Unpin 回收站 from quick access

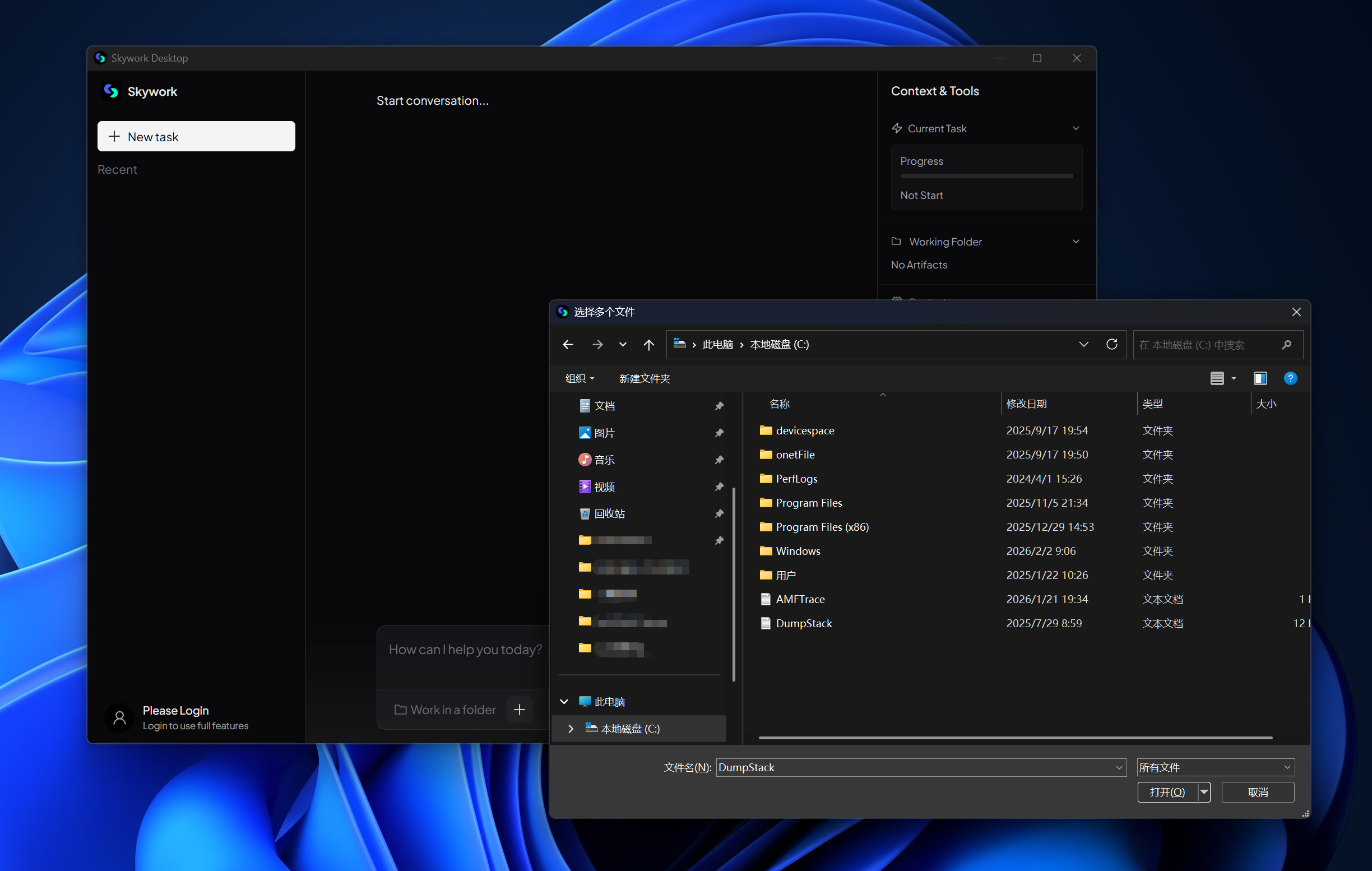[x=719, y=513]
